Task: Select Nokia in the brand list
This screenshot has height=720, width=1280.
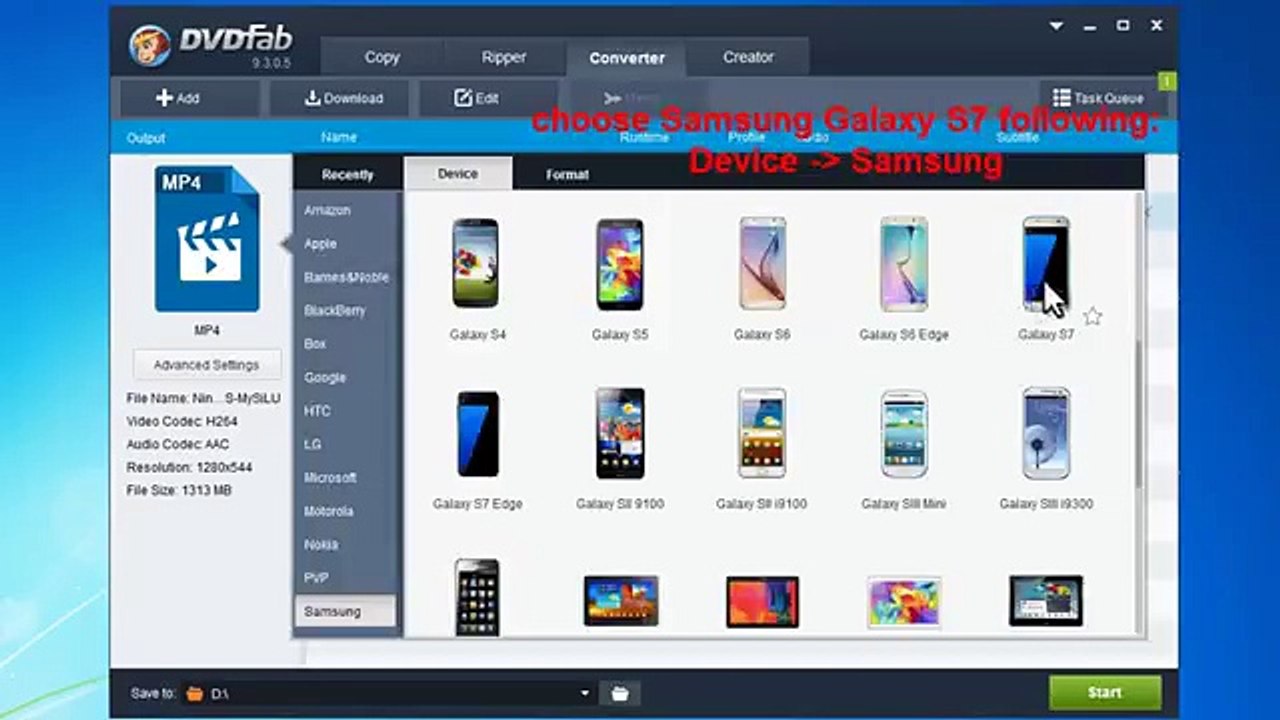Action: [x=346, y=545]
